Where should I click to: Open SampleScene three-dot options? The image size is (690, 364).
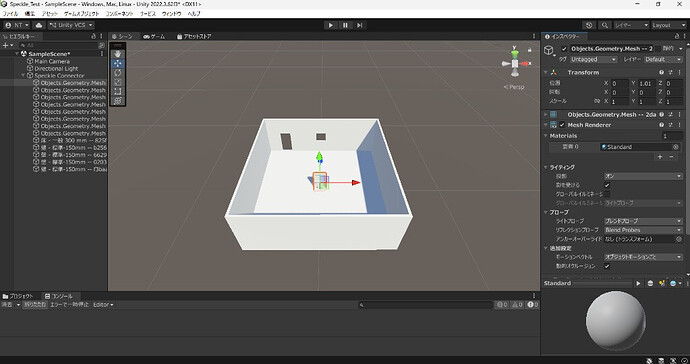[x=102, y=54]
